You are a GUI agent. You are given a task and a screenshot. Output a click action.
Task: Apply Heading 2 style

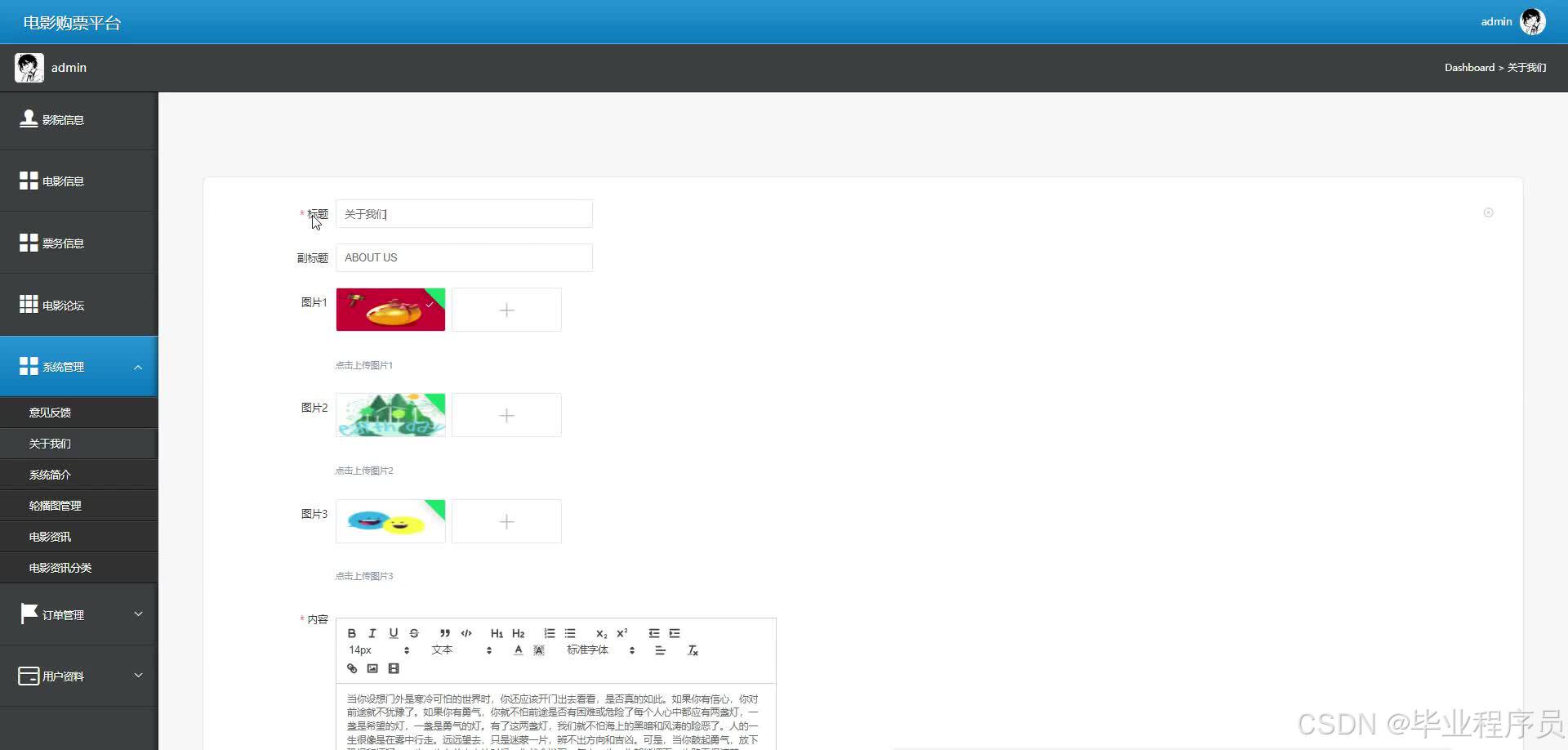tap(519, 633)
